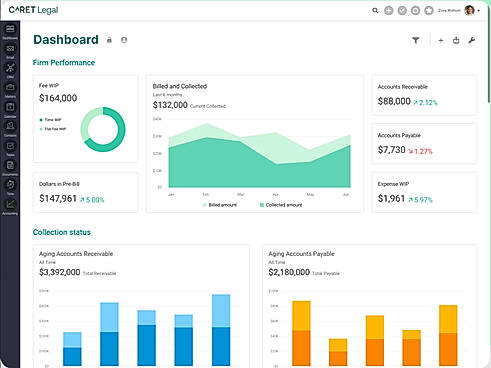Click the Collection status section heading

(62, 232)
